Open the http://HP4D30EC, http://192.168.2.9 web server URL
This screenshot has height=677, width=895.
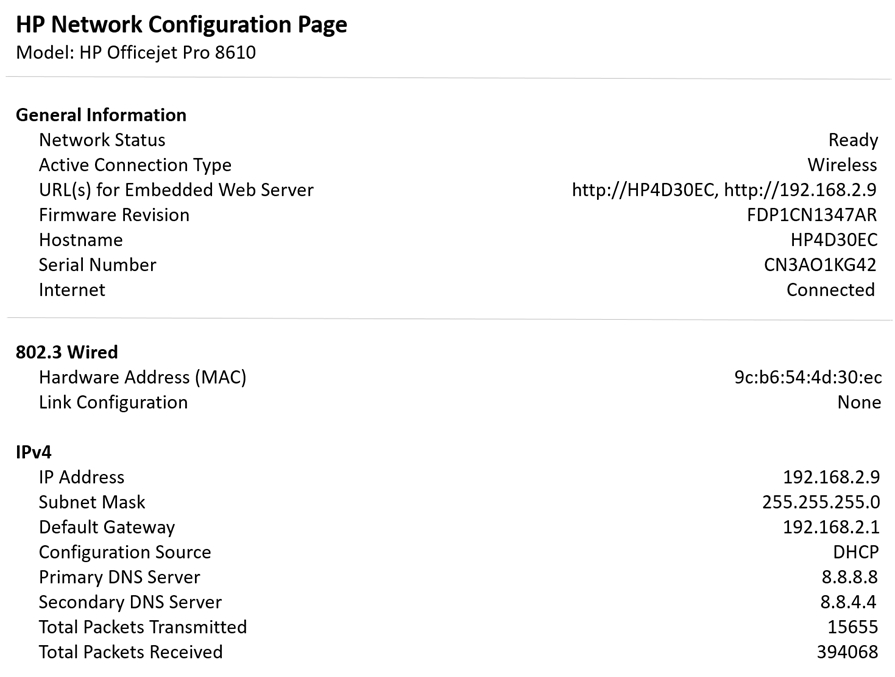724,190
